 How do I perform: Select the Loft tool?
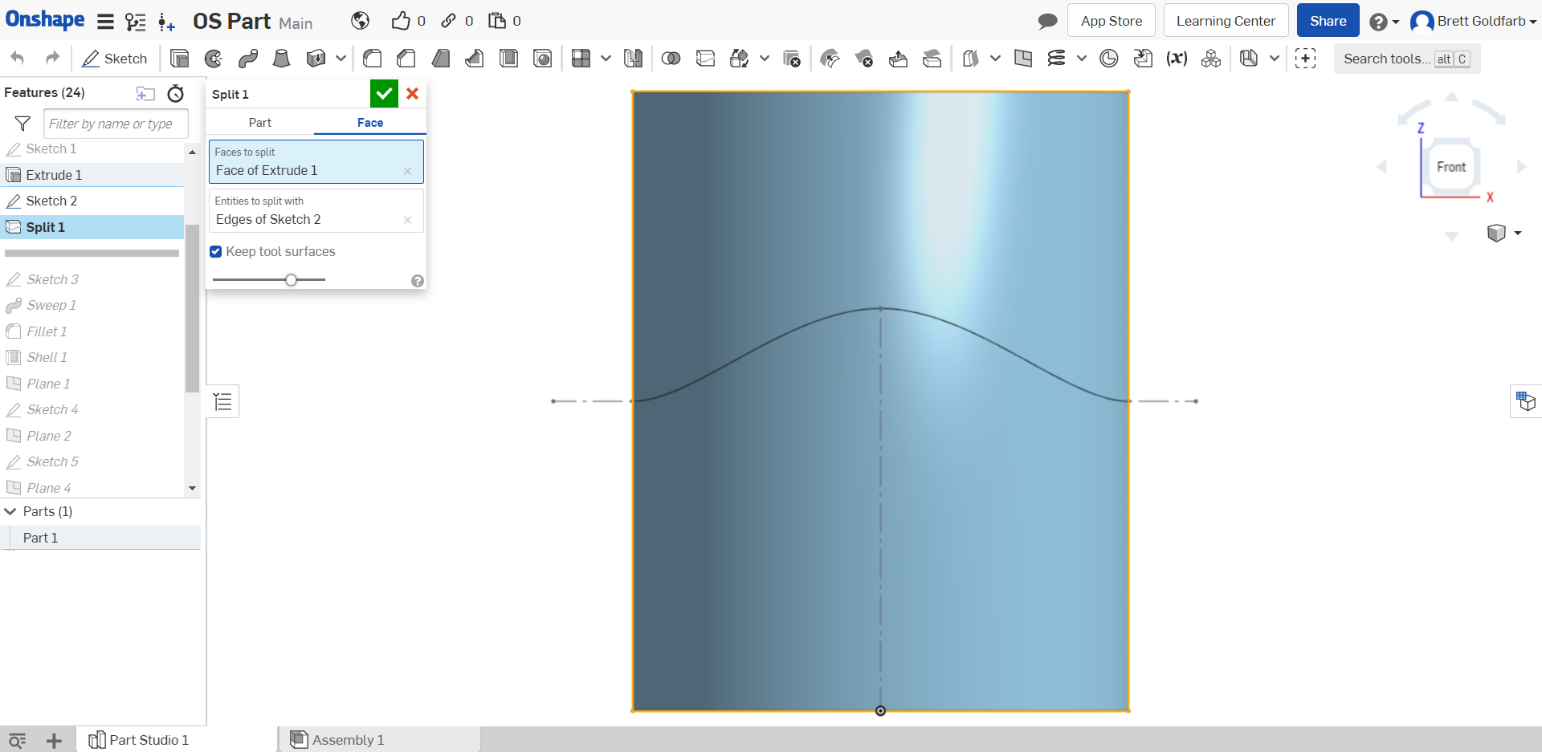281,58
